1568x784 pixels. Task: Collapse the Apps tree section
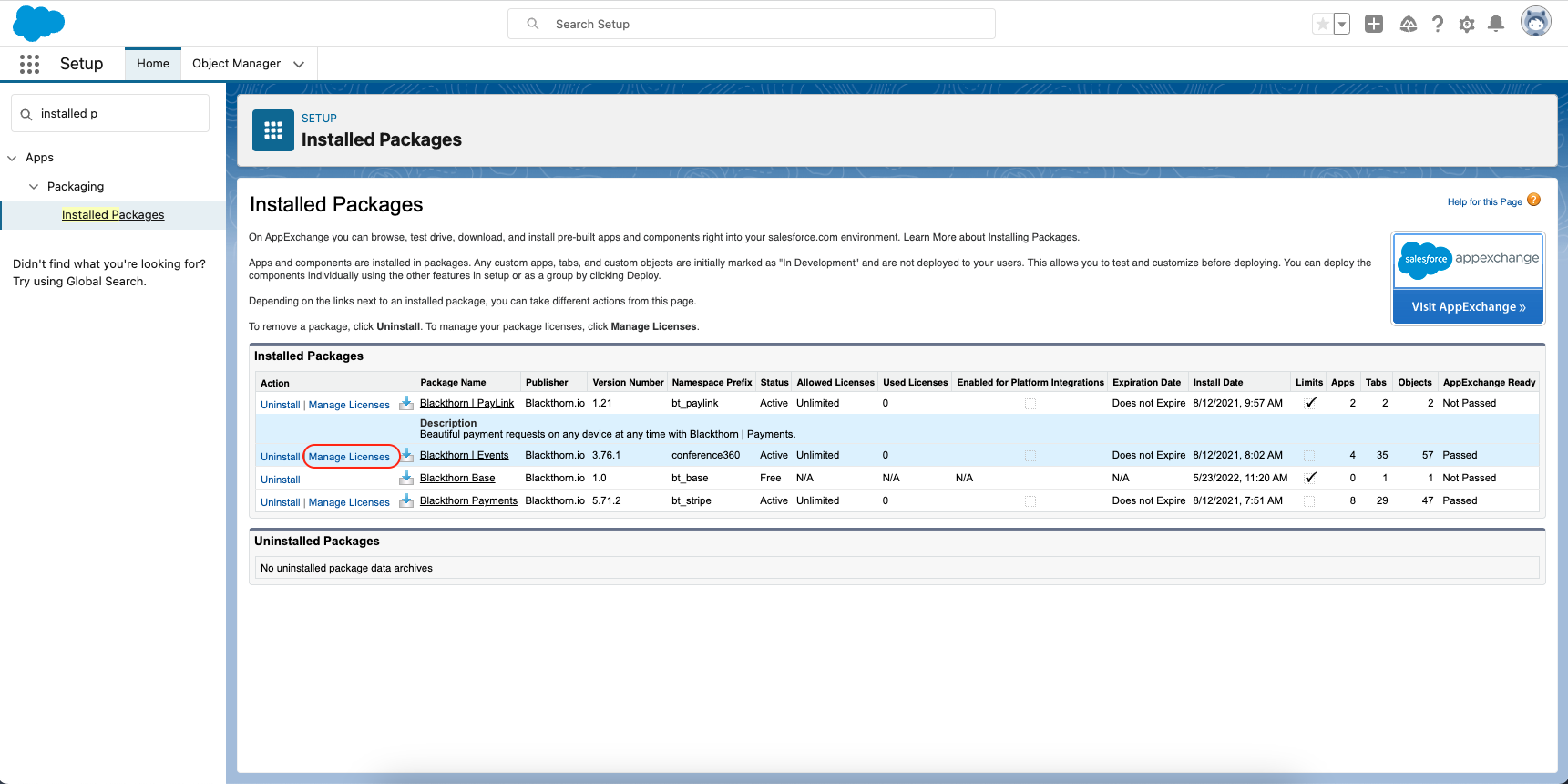coord(12,158)
